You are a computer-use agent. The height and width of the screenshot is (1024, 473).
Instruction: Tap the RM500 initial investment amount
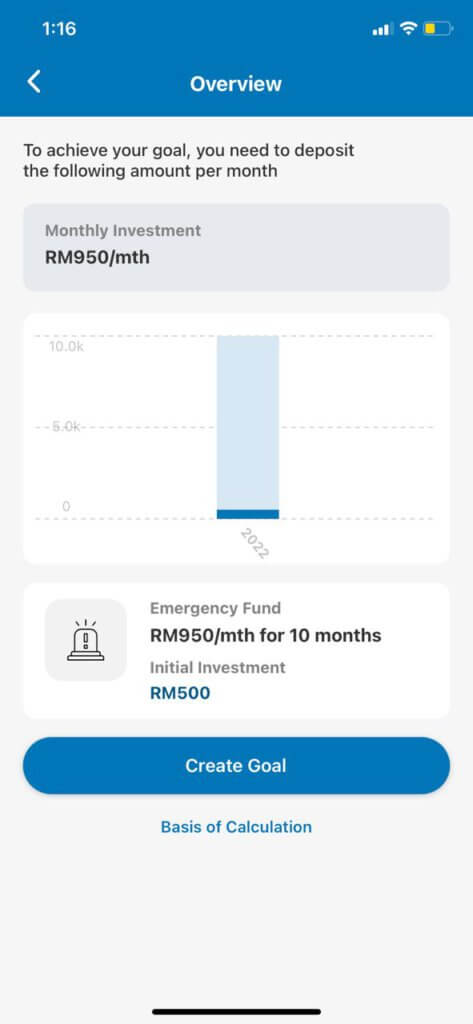click(180, 693)
